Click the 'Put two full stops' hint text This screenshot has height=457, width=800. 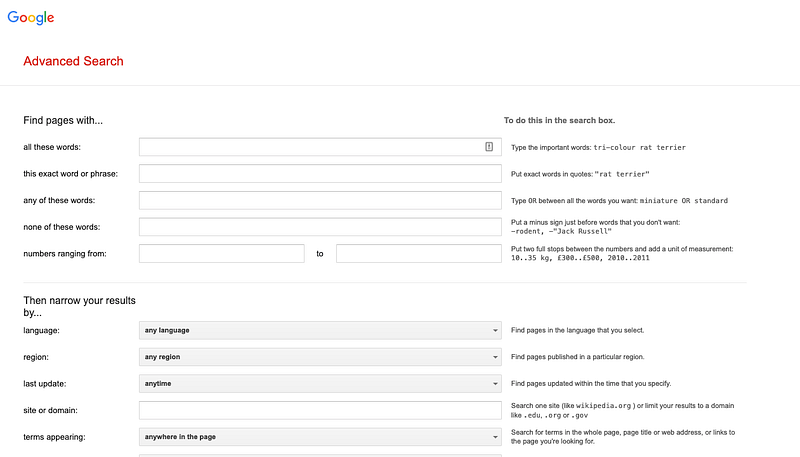coord(622,253)
